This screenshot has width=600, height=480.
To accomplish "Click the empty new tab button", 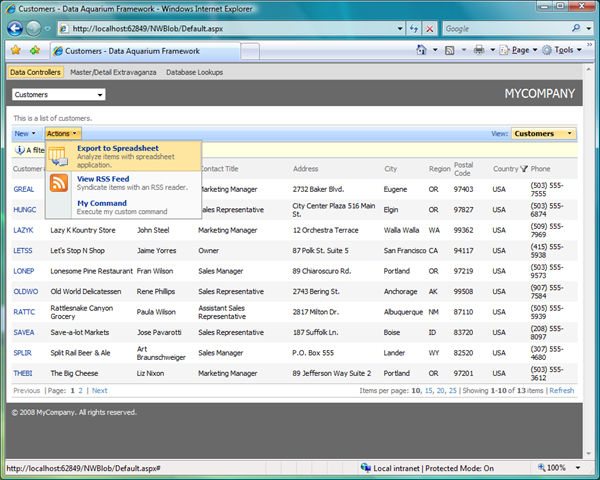I will point(250,51).
